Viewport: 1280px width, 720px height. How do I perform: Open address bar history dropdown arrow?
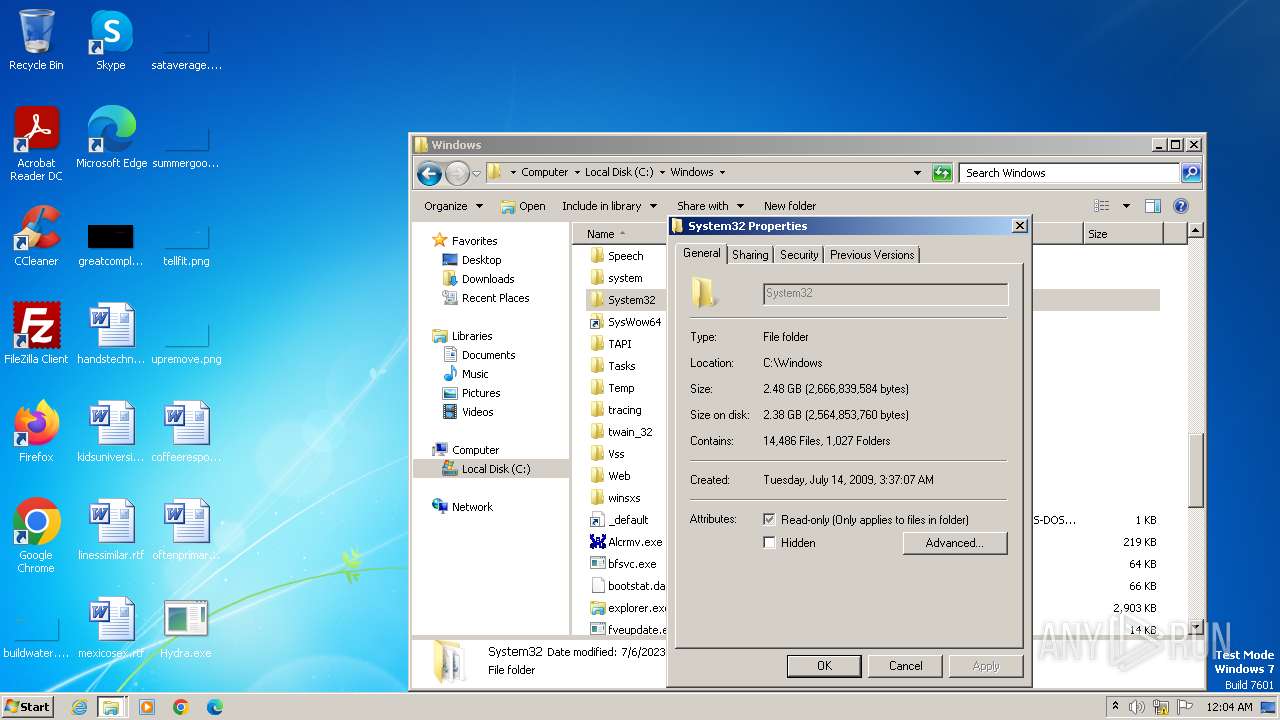[917, 173]
